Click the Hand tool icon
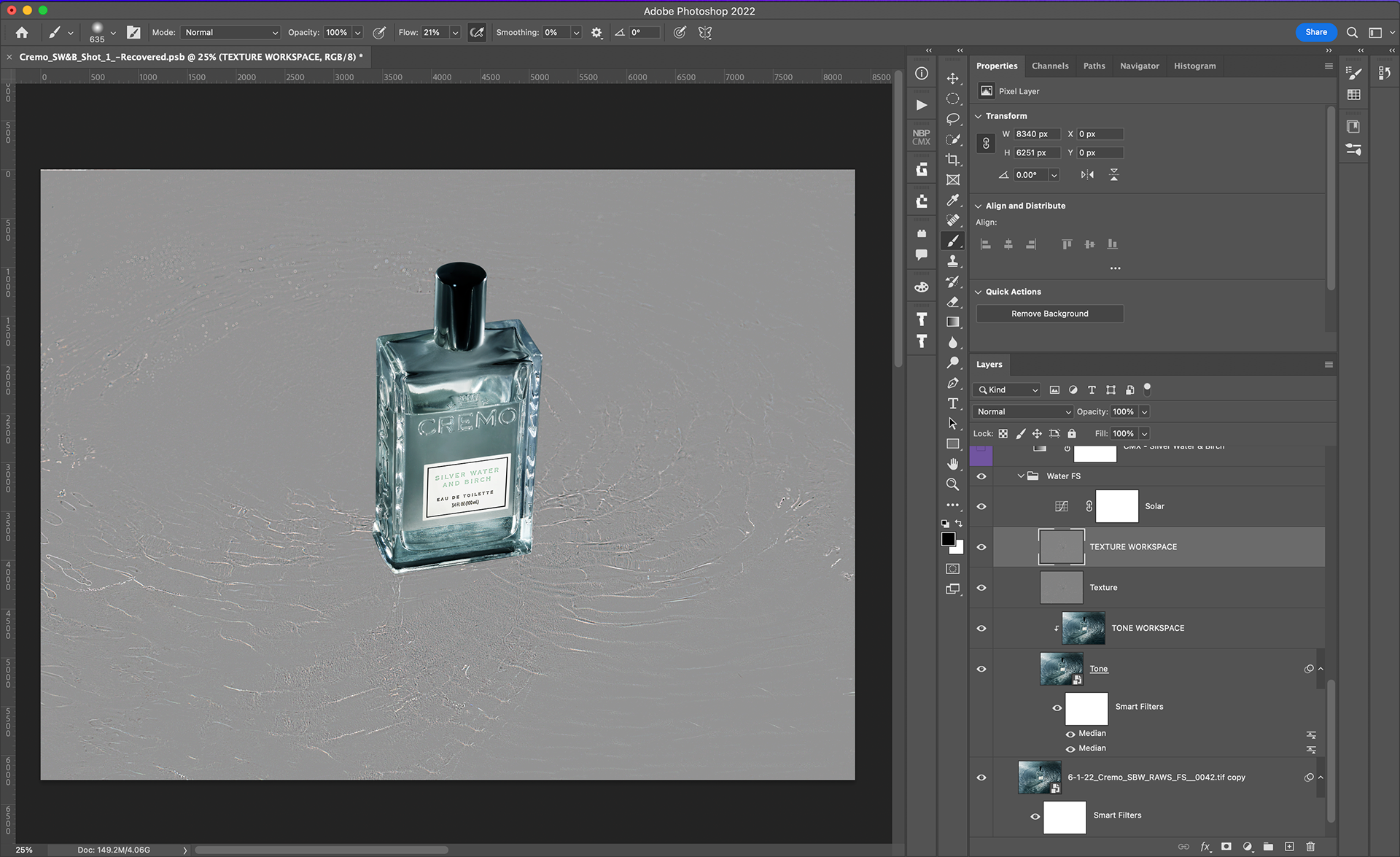Screen dimensions: 1400x857 [952, 464]
